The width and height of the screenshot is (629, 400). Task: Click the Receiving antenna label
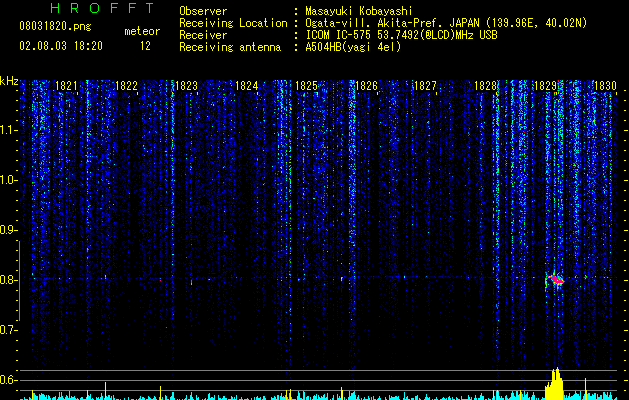pos(230,47)
